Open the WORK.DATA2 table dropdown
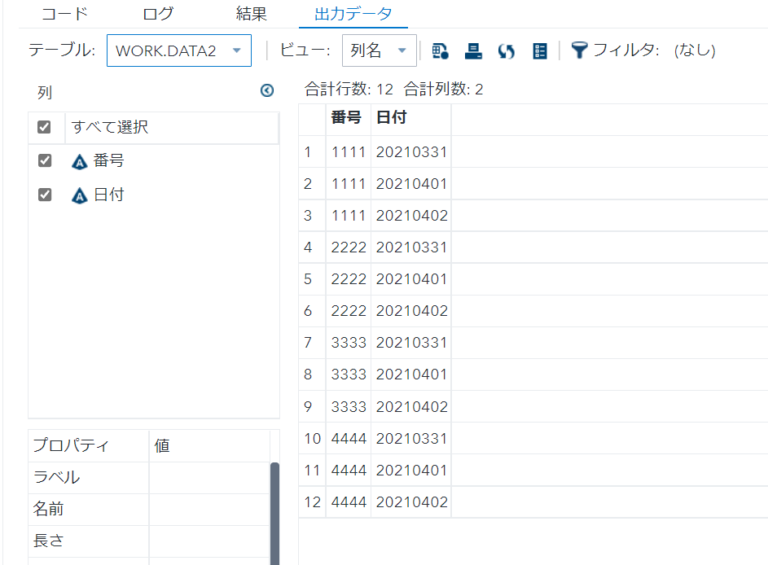This screenshot has width=768, height=565. pos(179,50)
